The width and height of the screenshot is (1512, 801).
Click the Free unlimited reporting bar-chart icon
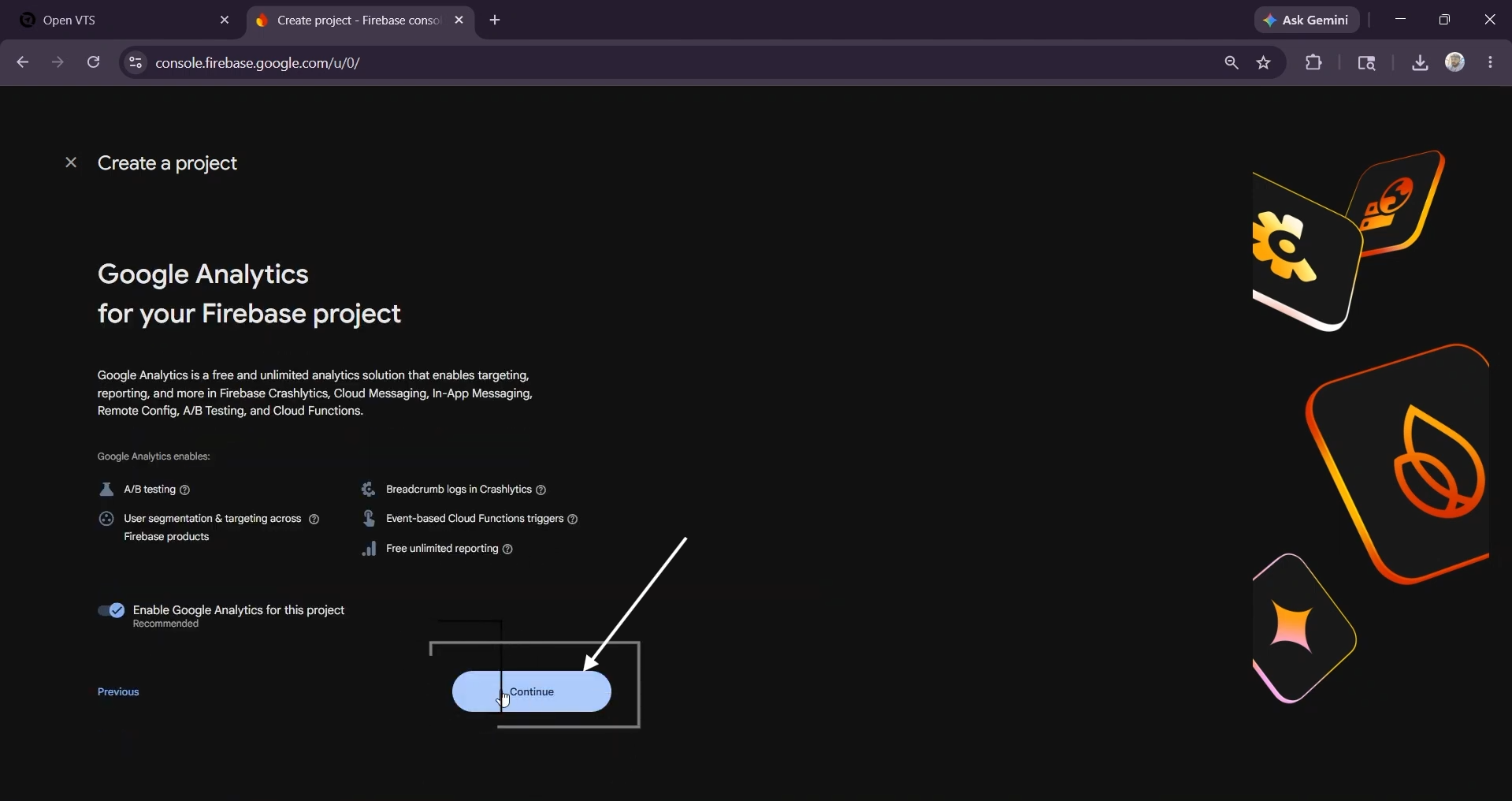click(x=369, y=550)
